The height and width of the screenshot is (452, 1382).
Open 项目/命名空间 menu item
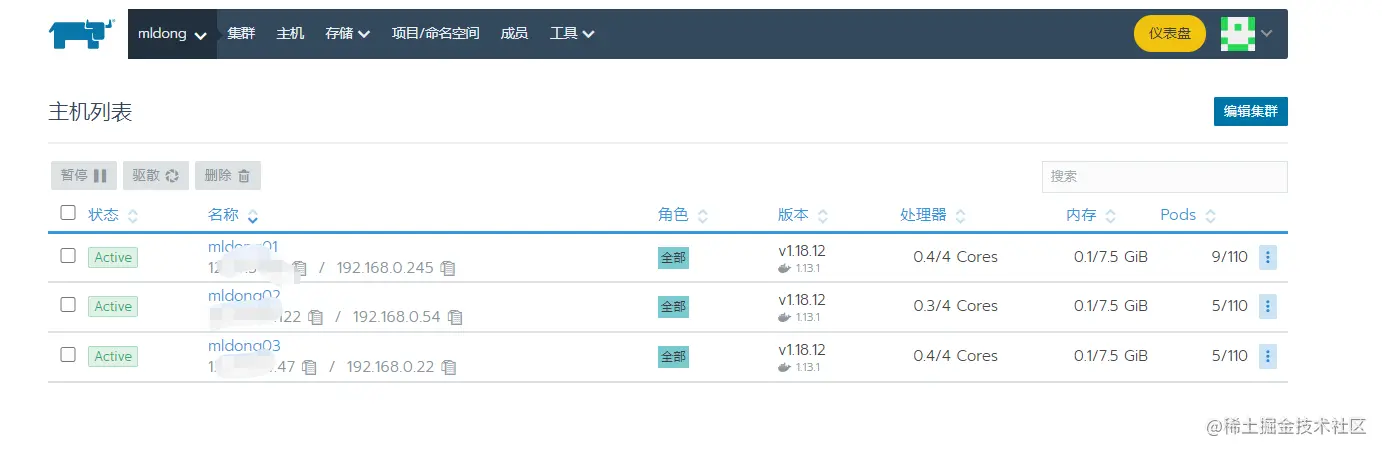tap(435, 34)
